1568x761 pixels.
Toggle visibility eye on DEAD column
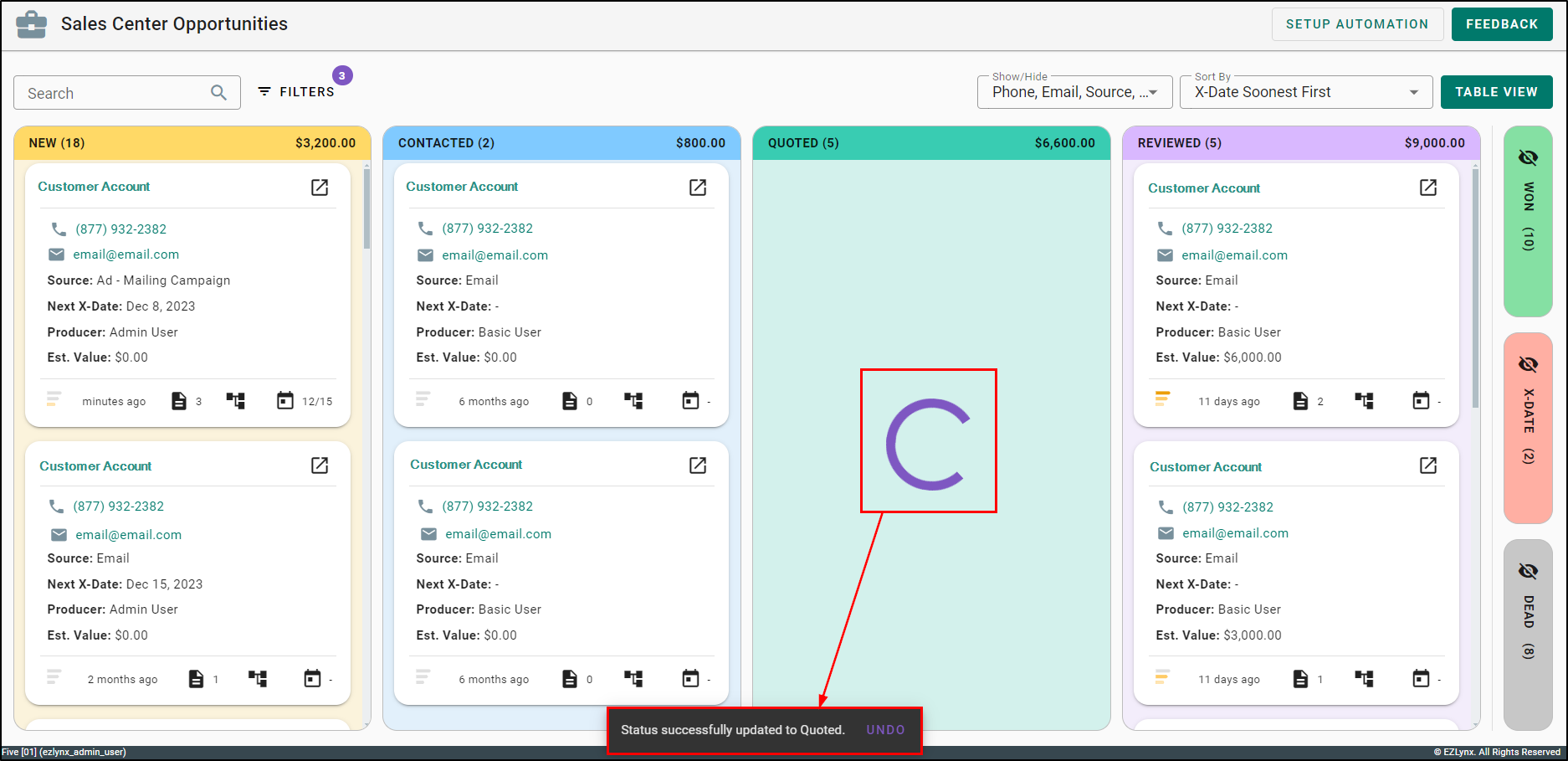click(x=1528, y=571)
